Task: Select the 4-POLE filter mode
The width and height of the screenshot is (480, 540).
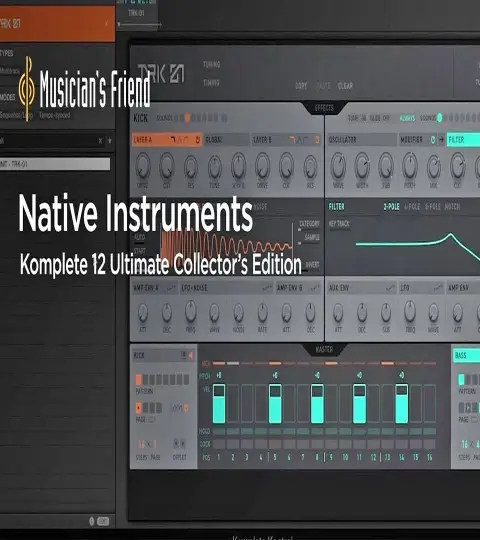Action: click(412, 207)
